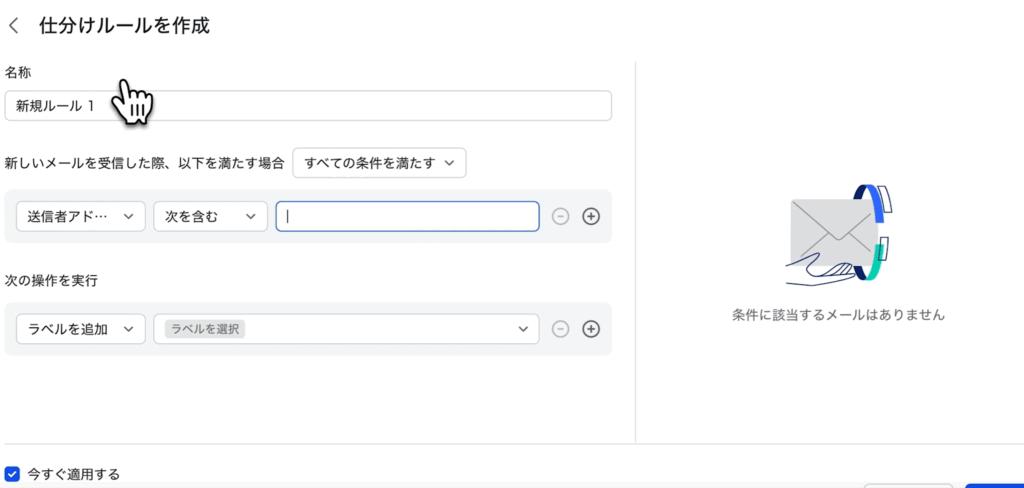
Task: Open the すべての条件を満たす dropdown
Action: point(385,163)
